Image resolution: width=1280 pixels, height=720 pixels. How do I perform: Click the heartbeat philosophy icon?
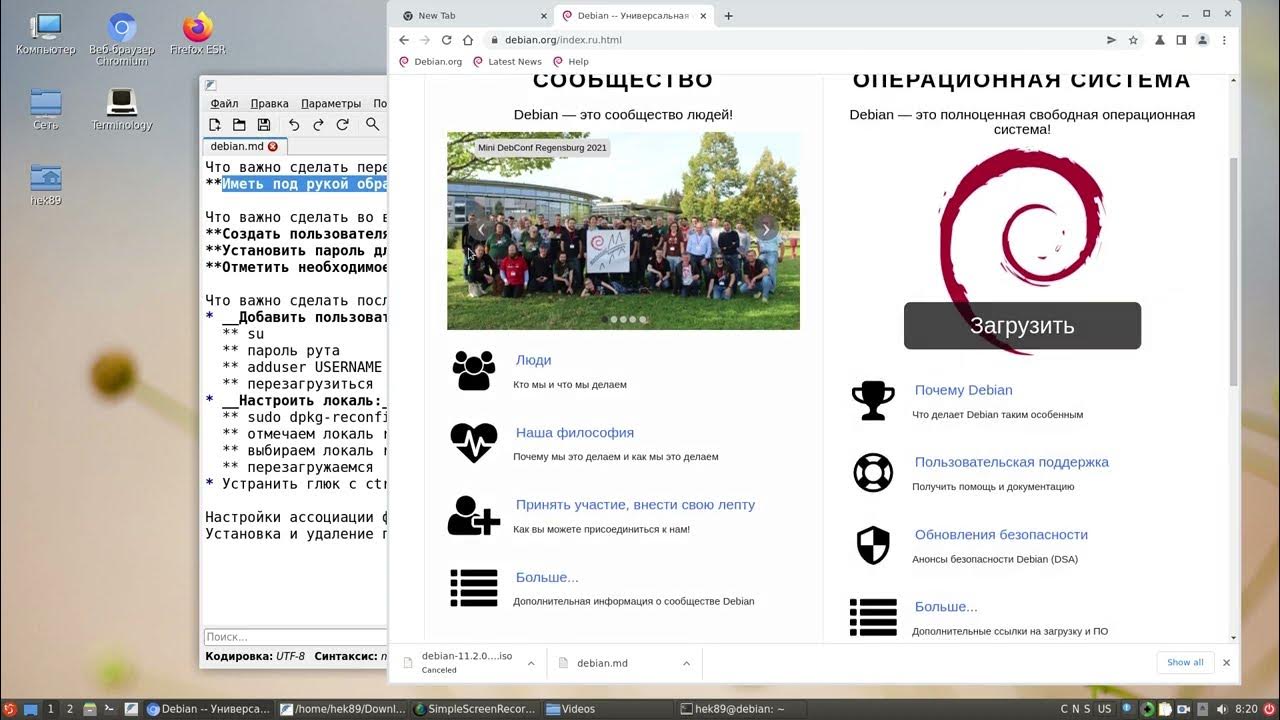[x=474, y=442]
